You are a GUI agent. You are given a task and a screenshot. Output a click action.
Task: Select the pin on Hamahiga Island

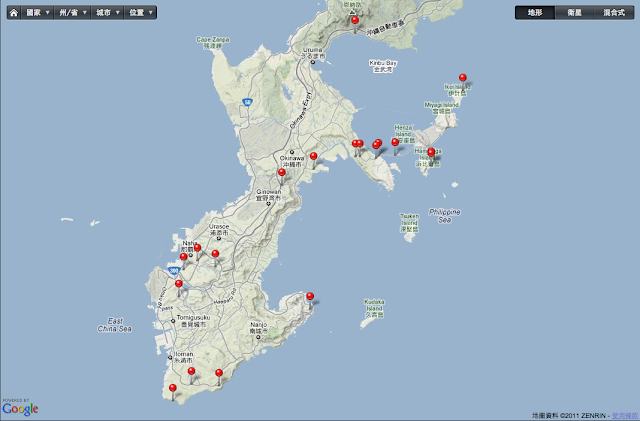431,152
